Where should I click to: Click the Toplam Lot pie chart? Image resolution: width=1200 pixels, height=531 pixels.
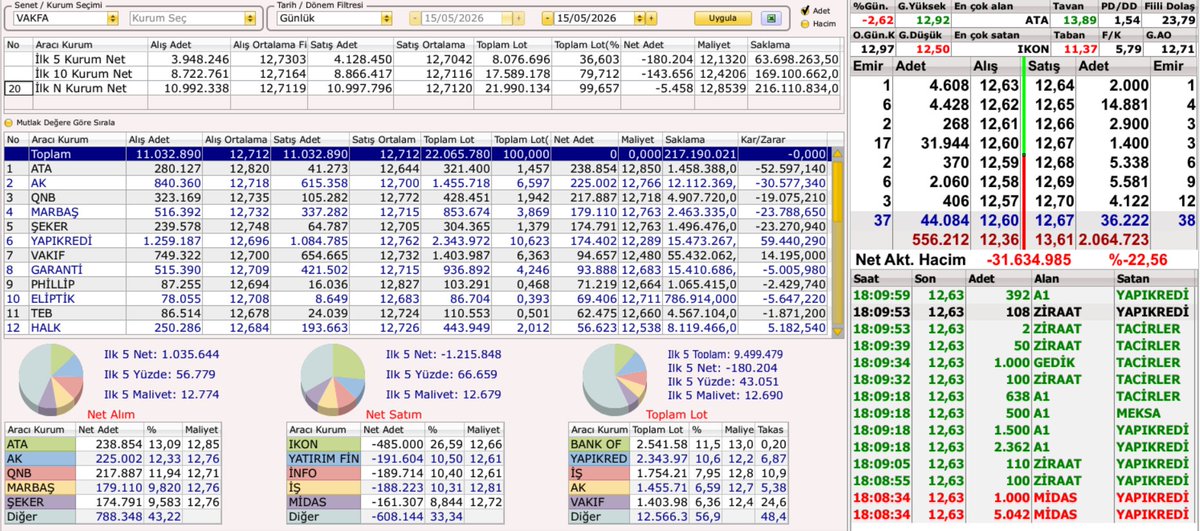pyautogui.click(x=613, y=378)
